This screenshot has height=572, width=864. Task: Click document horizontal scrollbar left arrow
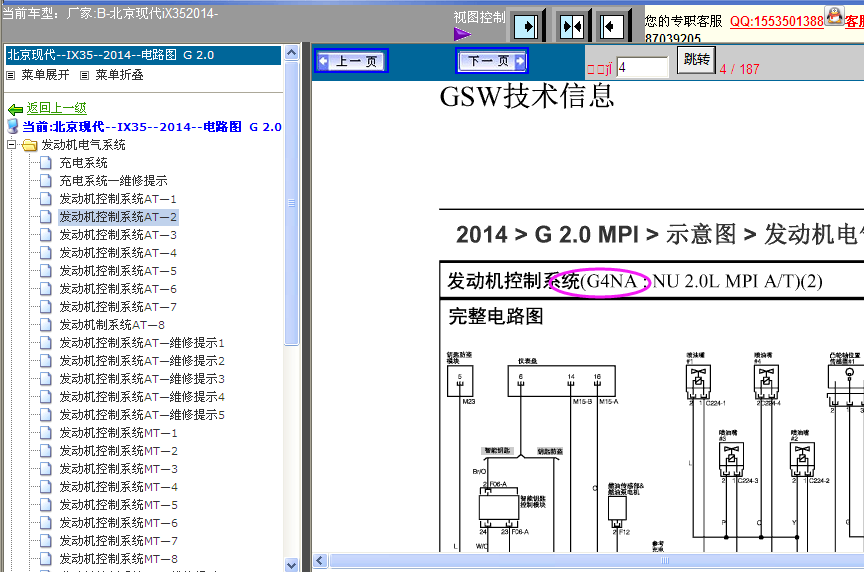(320, 561)
